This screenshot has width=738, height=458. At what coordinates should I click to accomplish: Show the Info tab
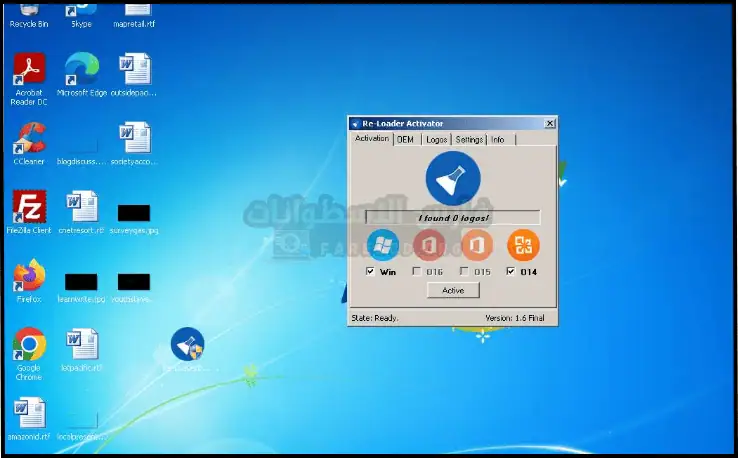tap(497, 140)
